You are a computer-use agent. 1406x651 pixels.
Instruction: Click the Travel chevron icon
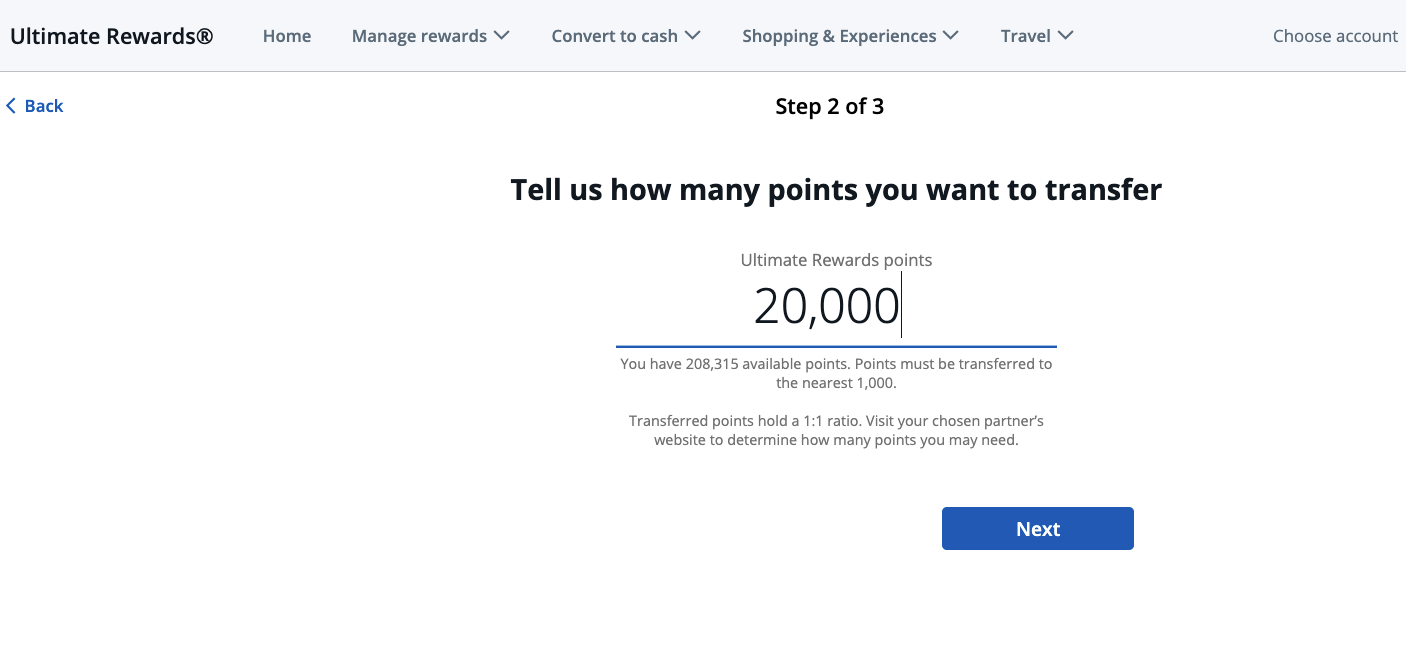coord(1065,35)
